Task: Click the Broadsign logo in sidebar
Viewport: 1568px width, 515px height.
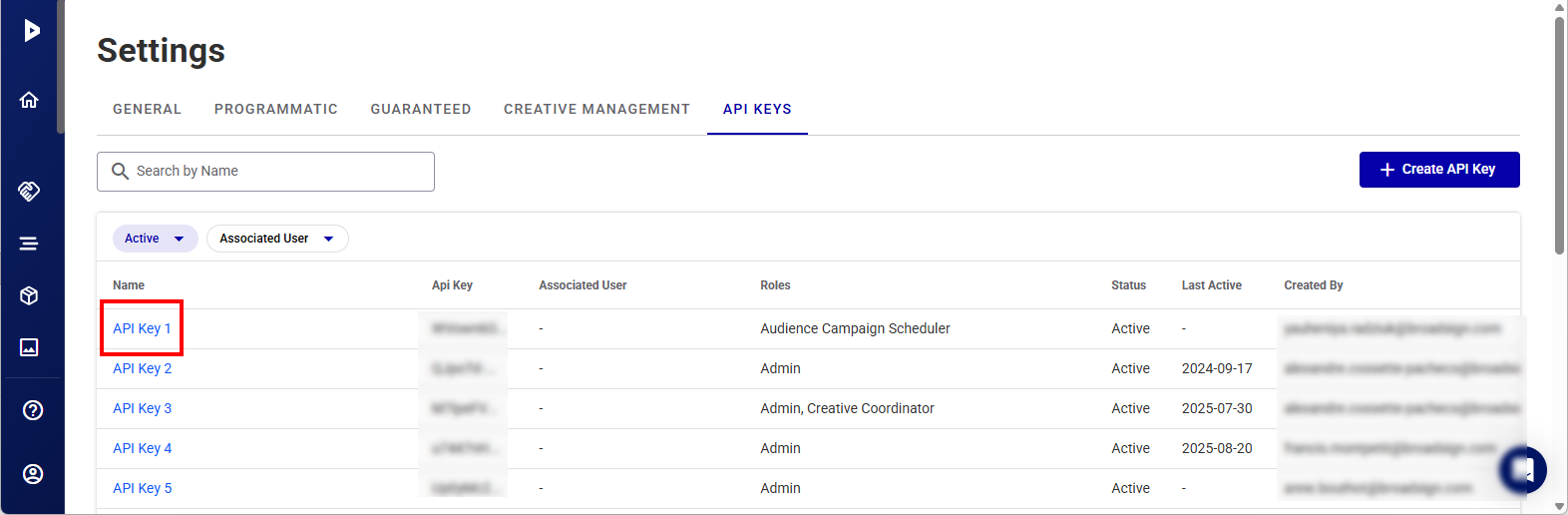Action: 32,30
